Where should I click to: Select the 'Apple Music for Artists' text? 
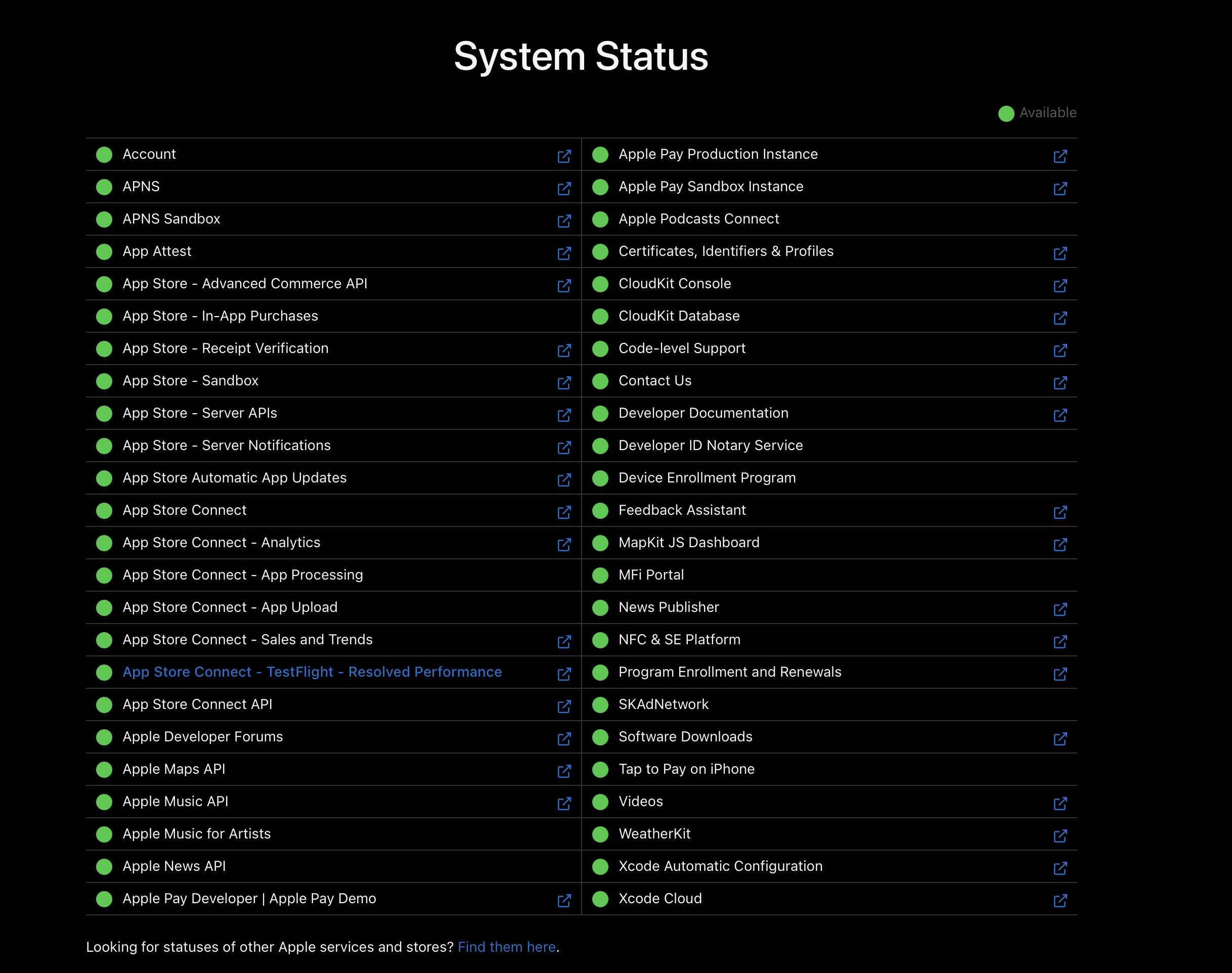pos(197,834)
